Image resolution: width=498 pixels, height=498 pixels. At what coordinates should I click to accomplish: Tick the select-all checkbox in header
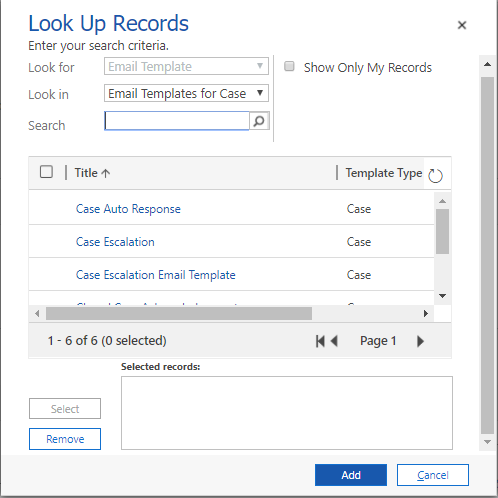point(46,172)
